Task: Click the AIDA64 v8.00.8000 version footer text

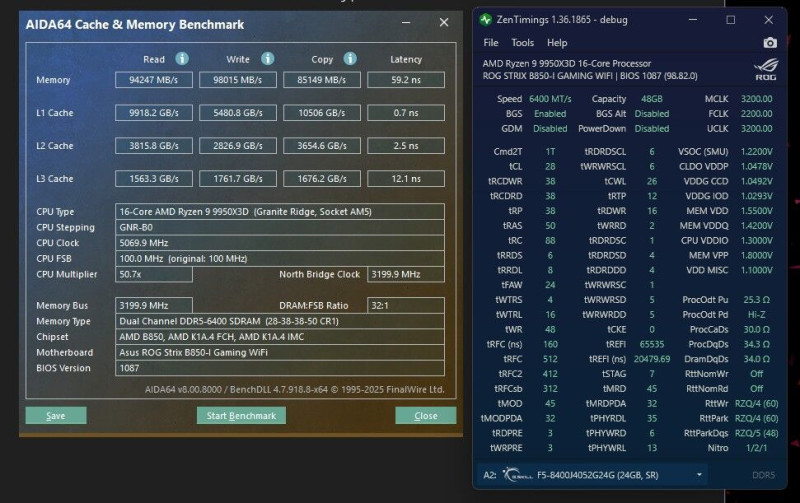Action: point(294,389)
